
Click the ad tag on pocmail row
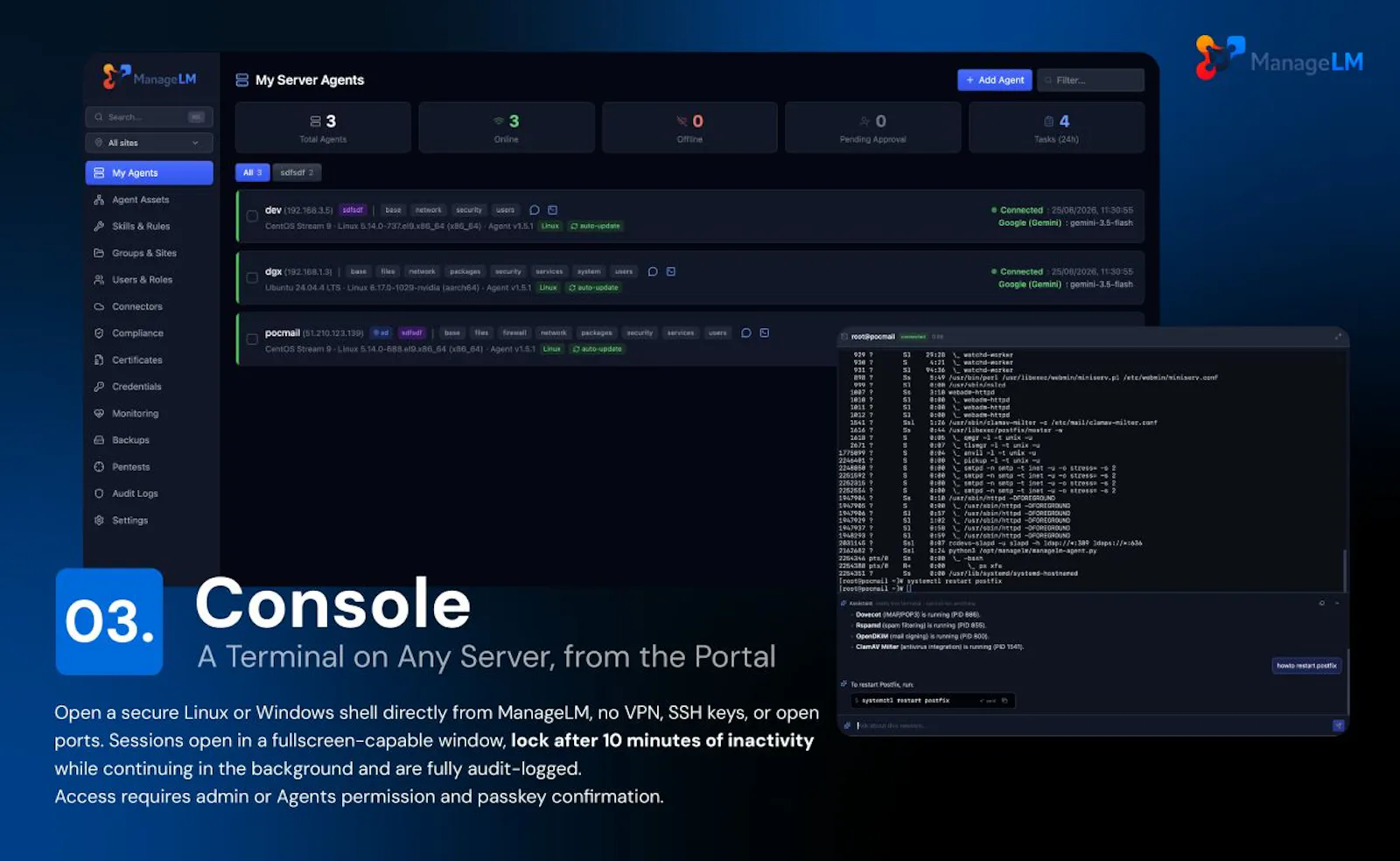(381, 332)
